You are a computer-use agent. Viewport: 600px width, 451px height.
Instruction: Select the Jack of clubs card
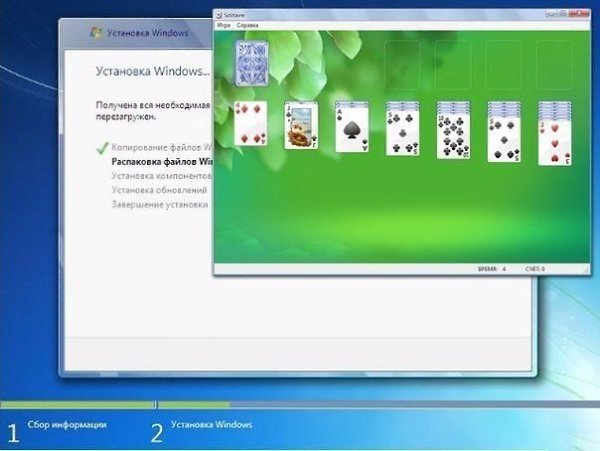point(302,125)
